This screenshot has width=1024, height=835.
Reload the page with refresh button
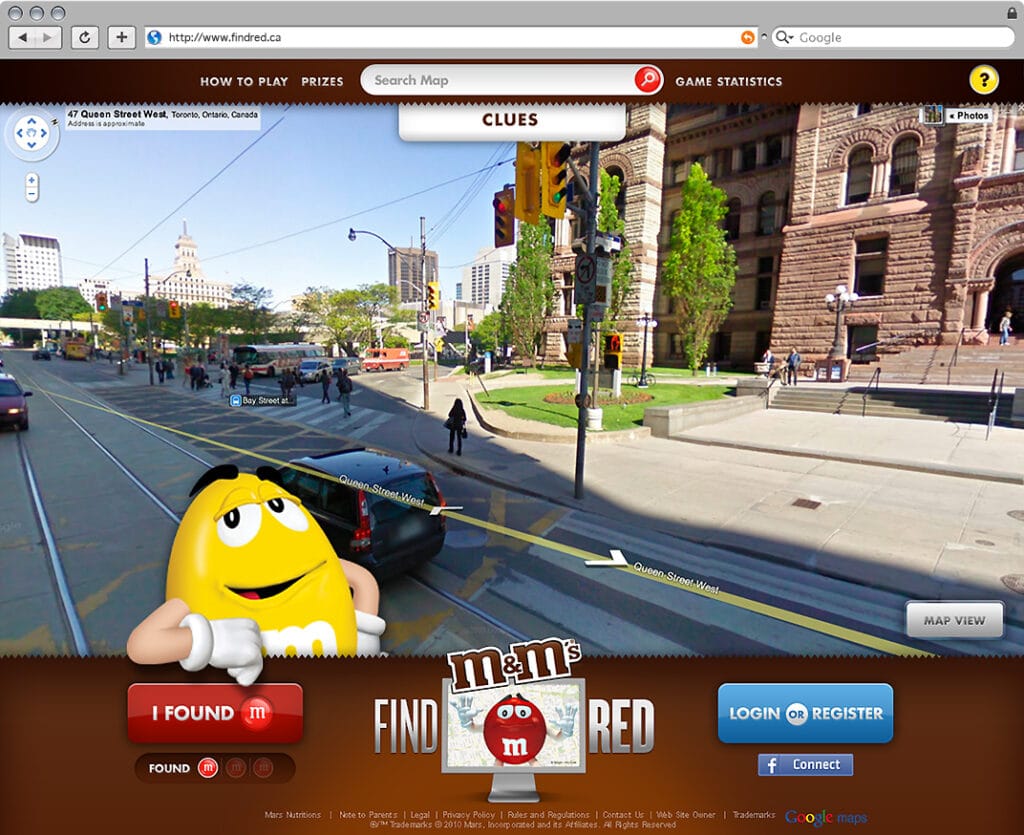(x=85, y=37)
